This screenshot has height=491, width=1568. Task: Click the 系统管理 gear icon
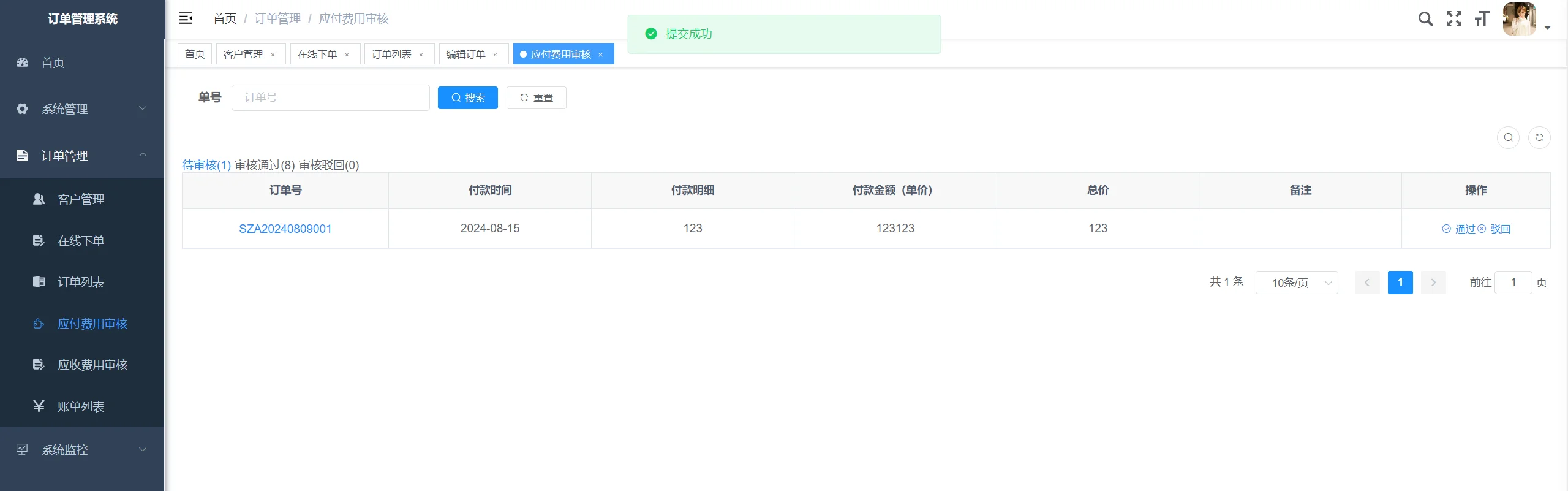click(x=23, y=109)
